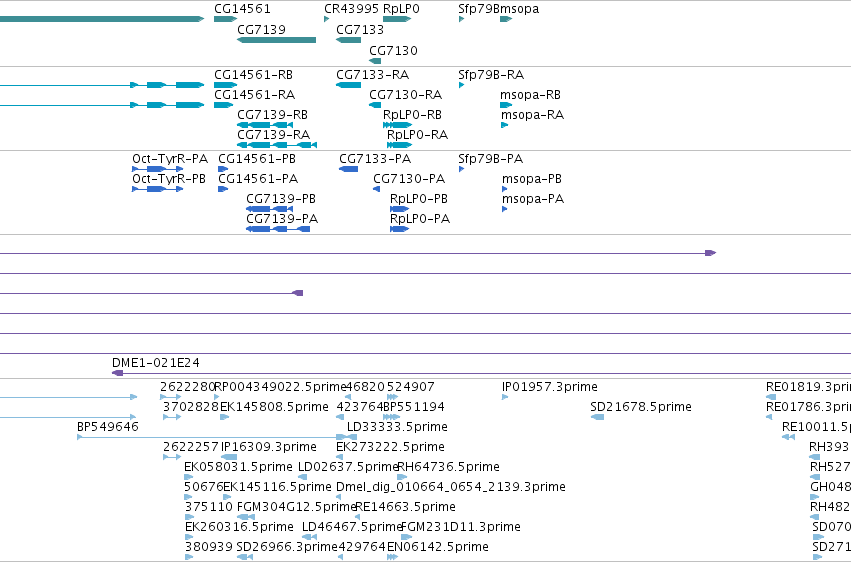Click EST label BP551194
The image size is (851, 562).
click(414, 407)
